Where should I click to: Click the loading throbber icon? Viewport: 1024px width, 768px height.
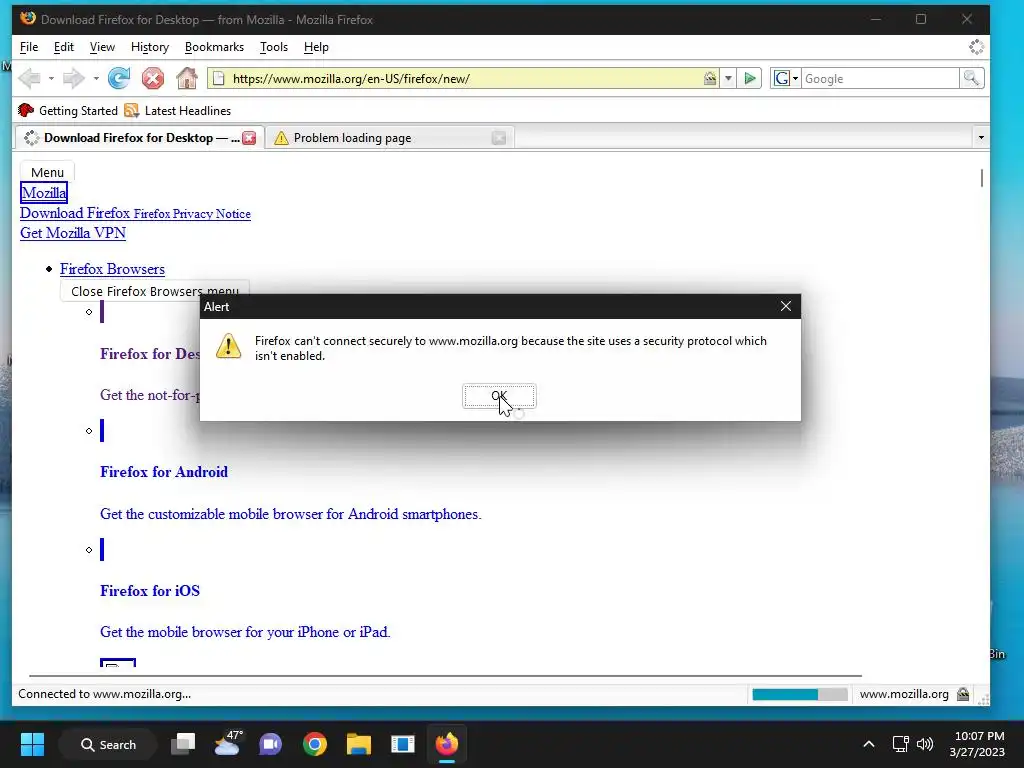point(976,47)
